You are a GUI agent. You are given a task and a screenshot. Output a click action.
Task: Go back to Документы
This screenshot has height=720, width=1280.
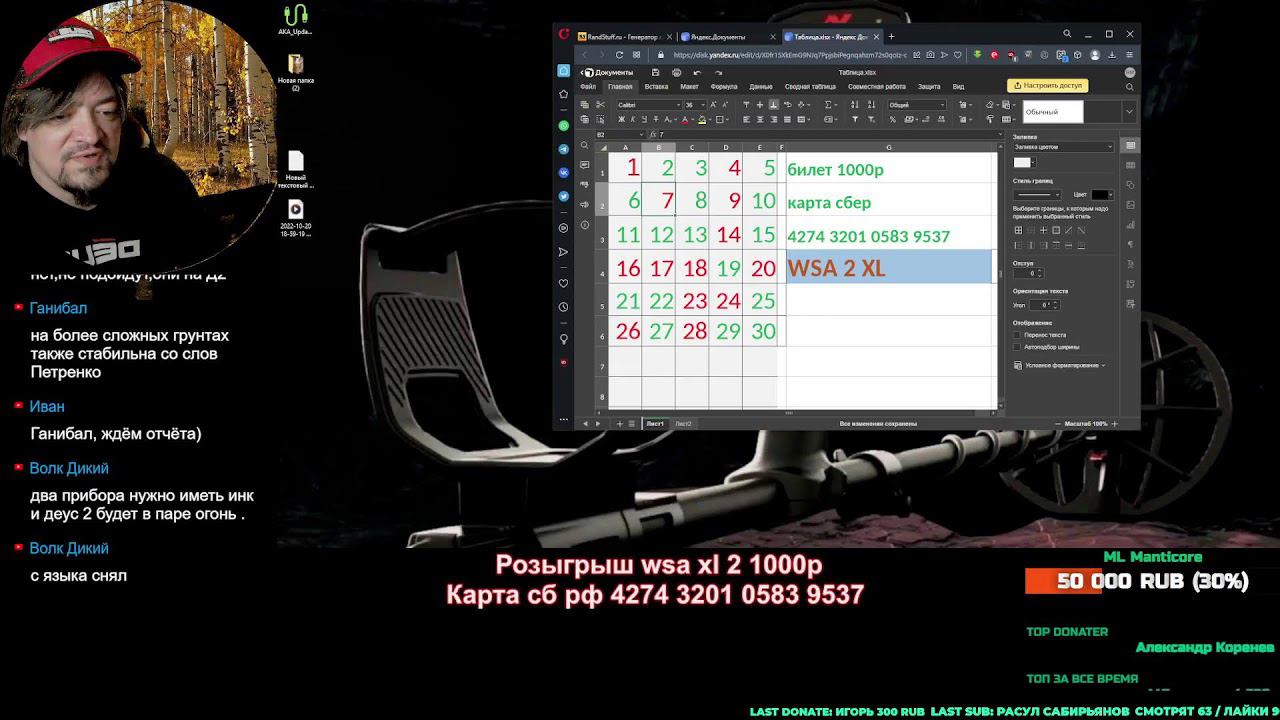coord(608,72)
